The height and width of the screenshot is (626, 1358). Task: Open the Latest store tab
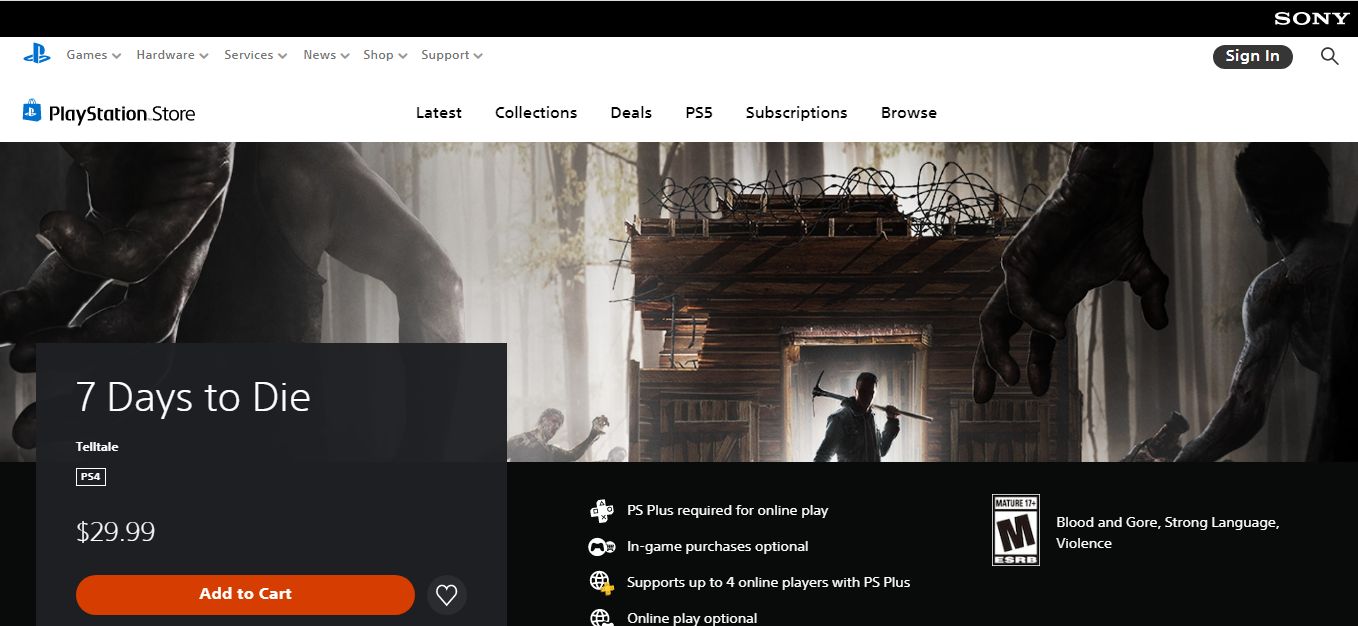439,113
